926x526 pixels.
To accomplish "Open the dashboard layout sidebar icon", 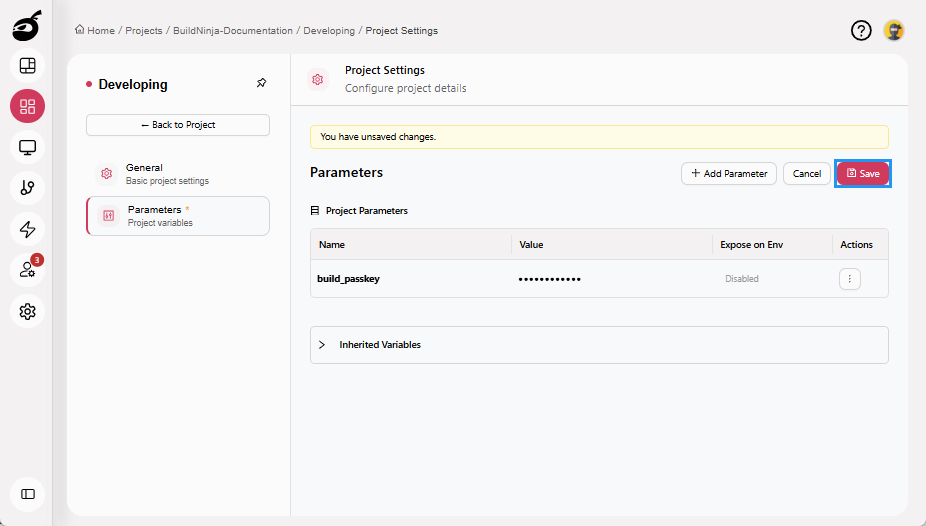I will tap(28, 66).
